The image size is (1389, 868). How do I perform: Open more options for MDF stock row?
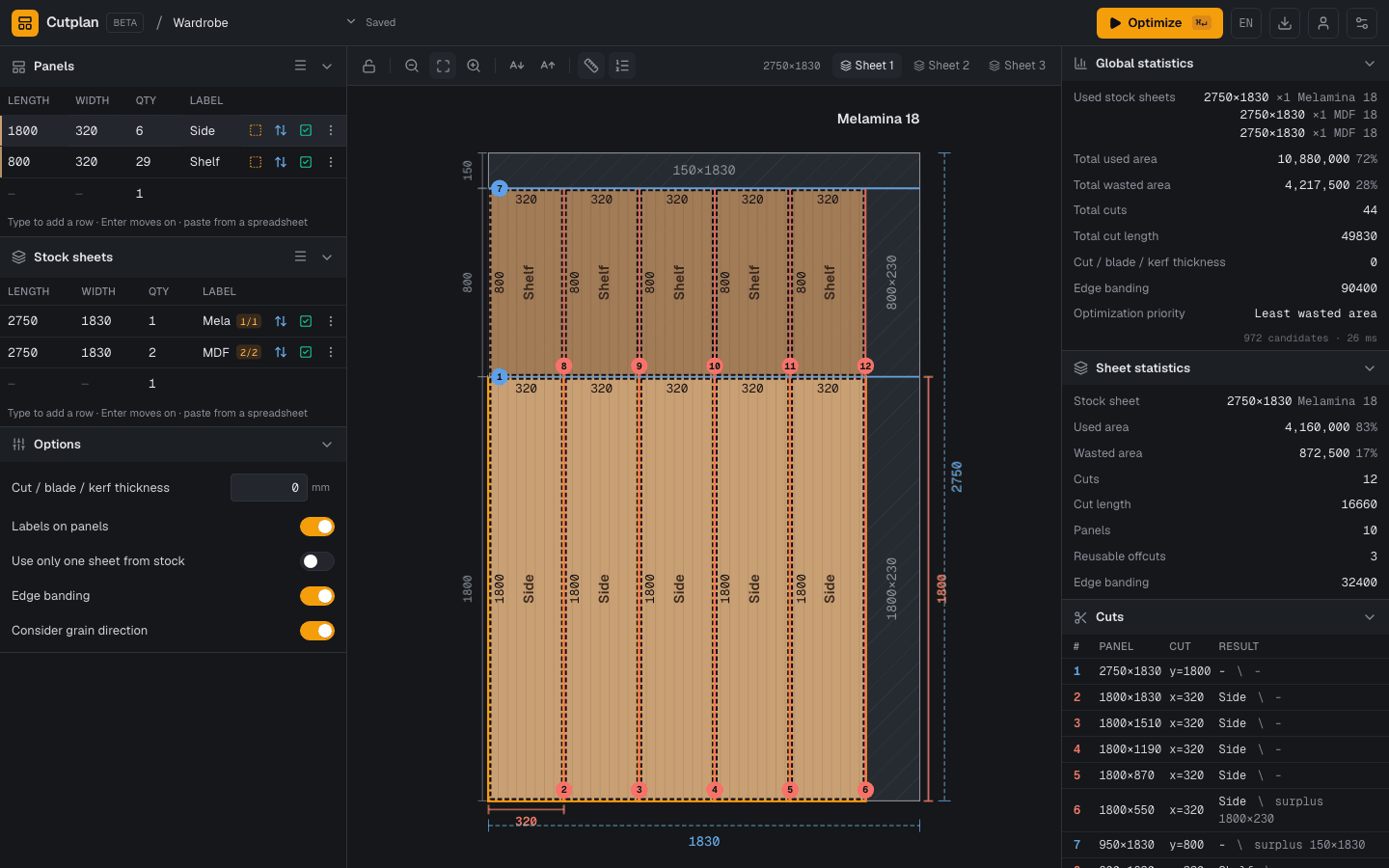(331, 353)
